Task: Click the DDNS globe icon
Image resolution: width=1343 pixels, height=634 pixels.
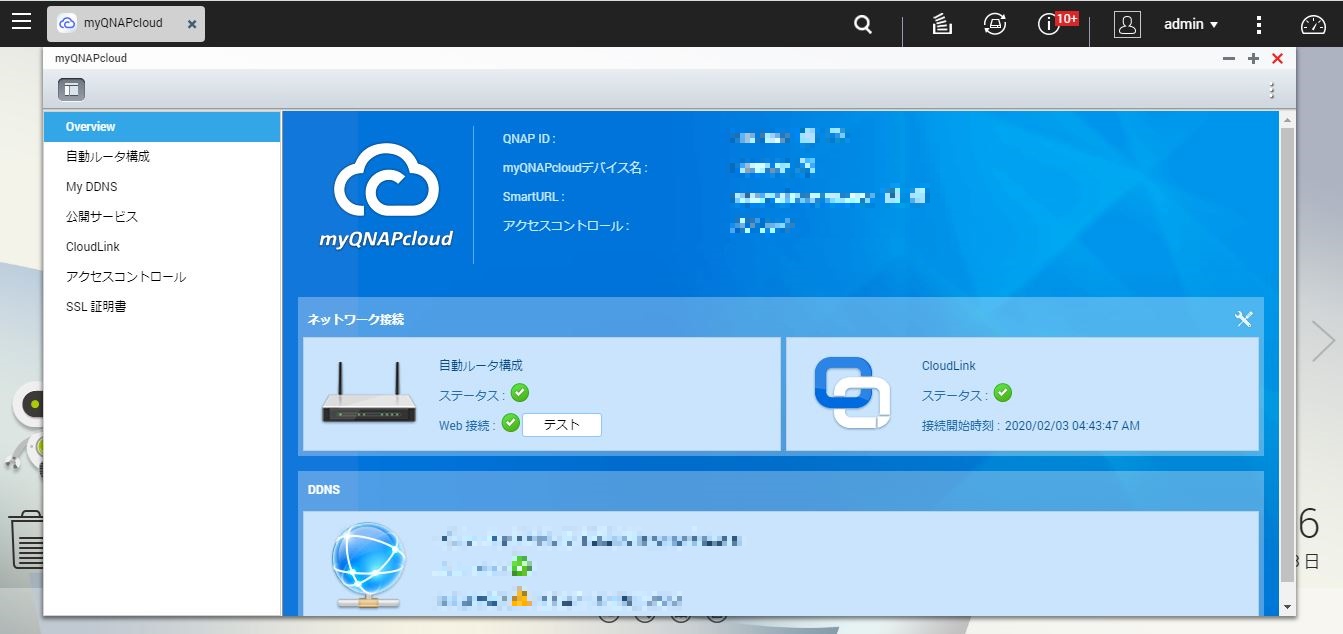Action: click(x=369, y=566)
